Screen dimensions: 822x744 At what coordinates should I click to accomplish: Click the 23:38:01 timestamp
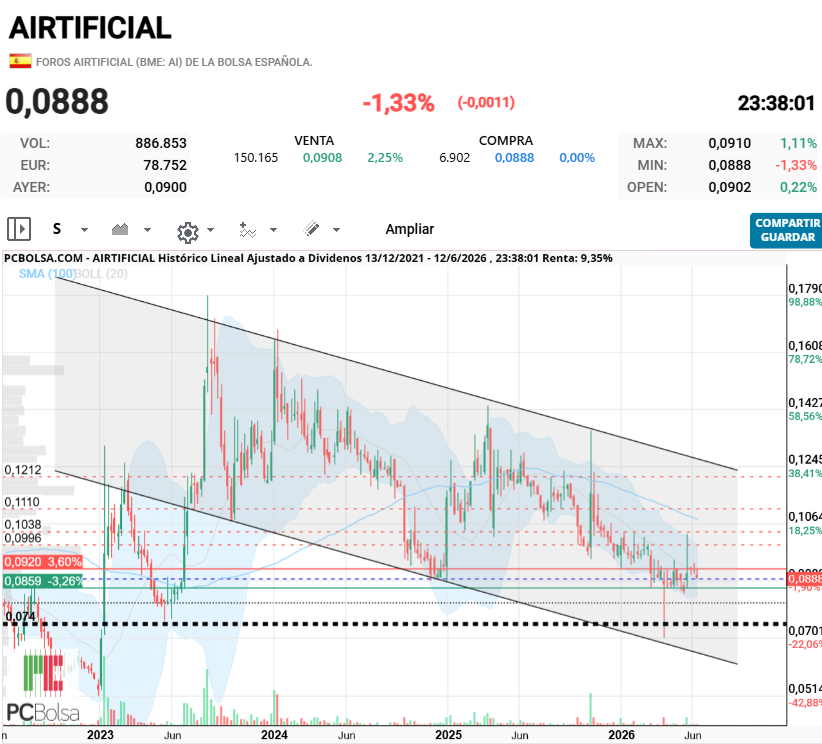(x=776, y=103)
